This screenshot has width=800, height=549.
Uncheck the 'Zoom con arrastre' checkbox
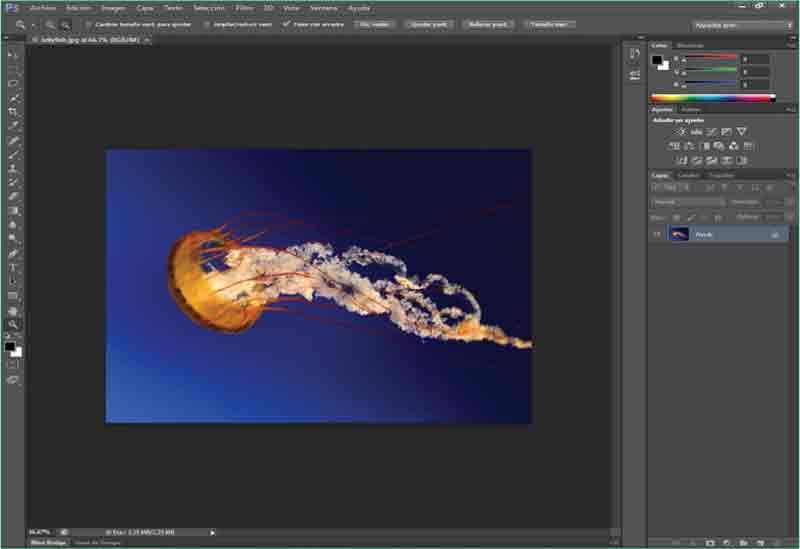pyautogui.click(x=287, y=24)
